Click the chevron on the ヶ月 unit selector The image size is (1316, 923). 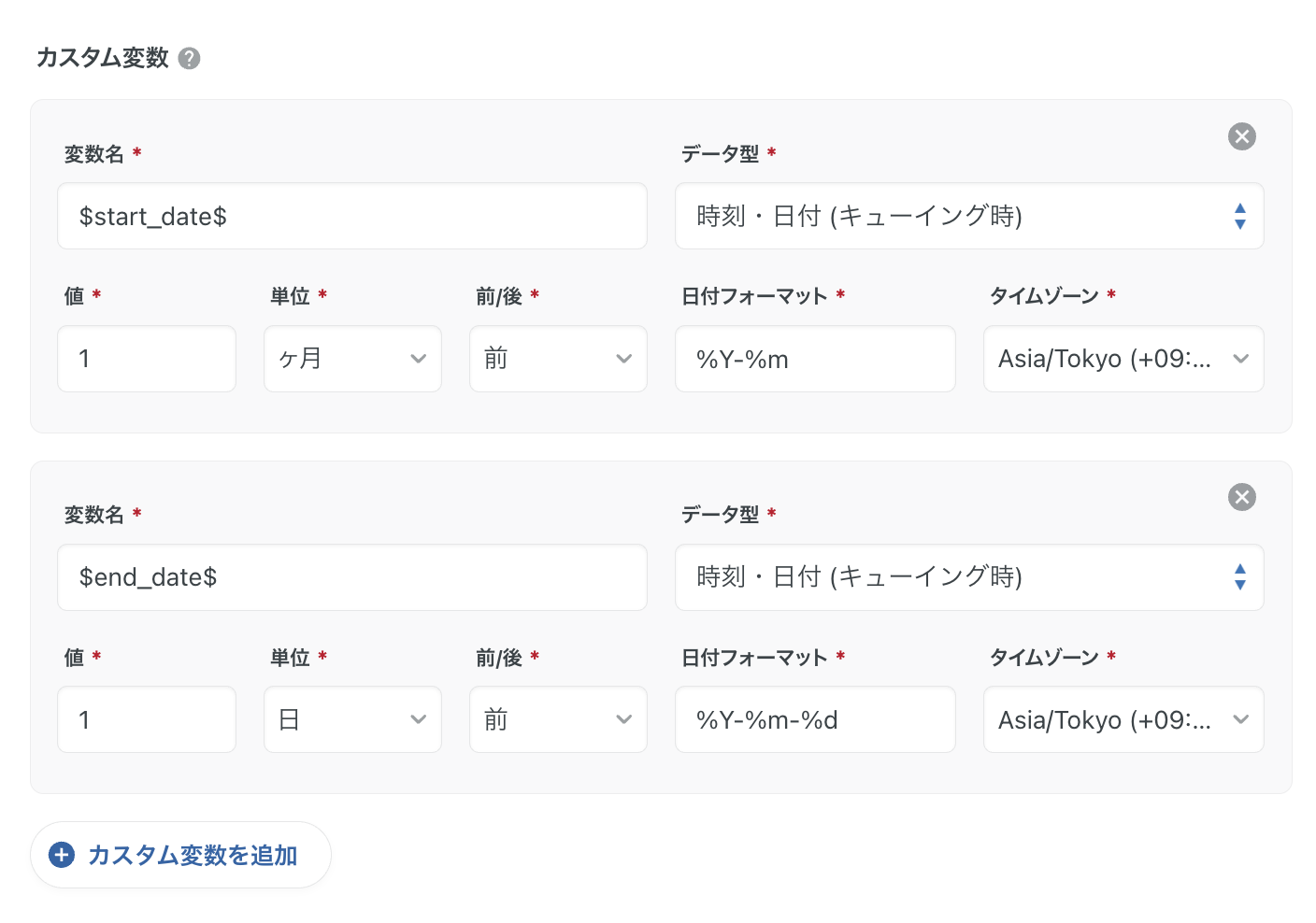click(x=418, y=359)
